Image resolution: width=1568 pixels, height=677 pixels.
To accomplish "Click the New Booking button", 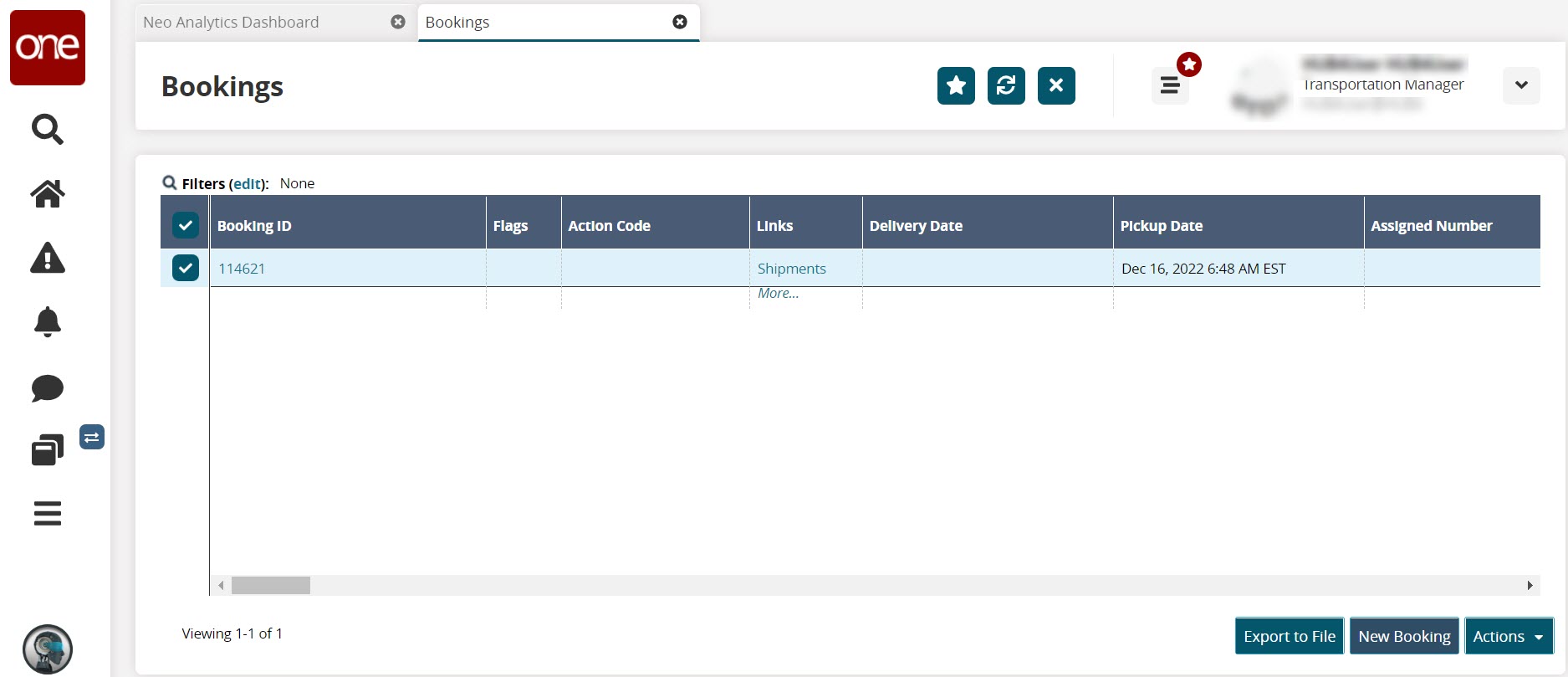I will (x=1404, y=636).
